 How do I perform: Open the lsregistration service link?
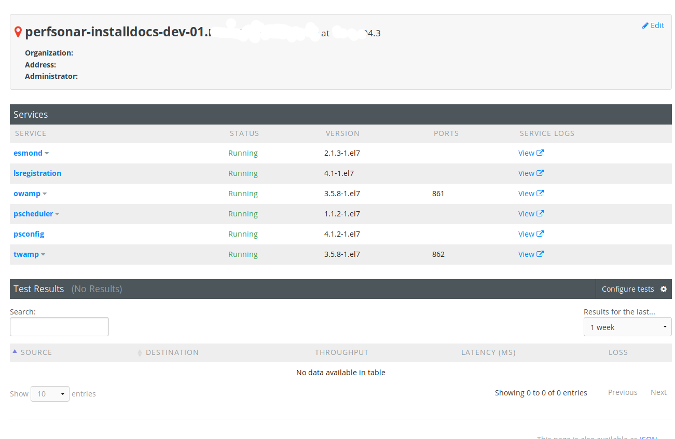(37, 173)
